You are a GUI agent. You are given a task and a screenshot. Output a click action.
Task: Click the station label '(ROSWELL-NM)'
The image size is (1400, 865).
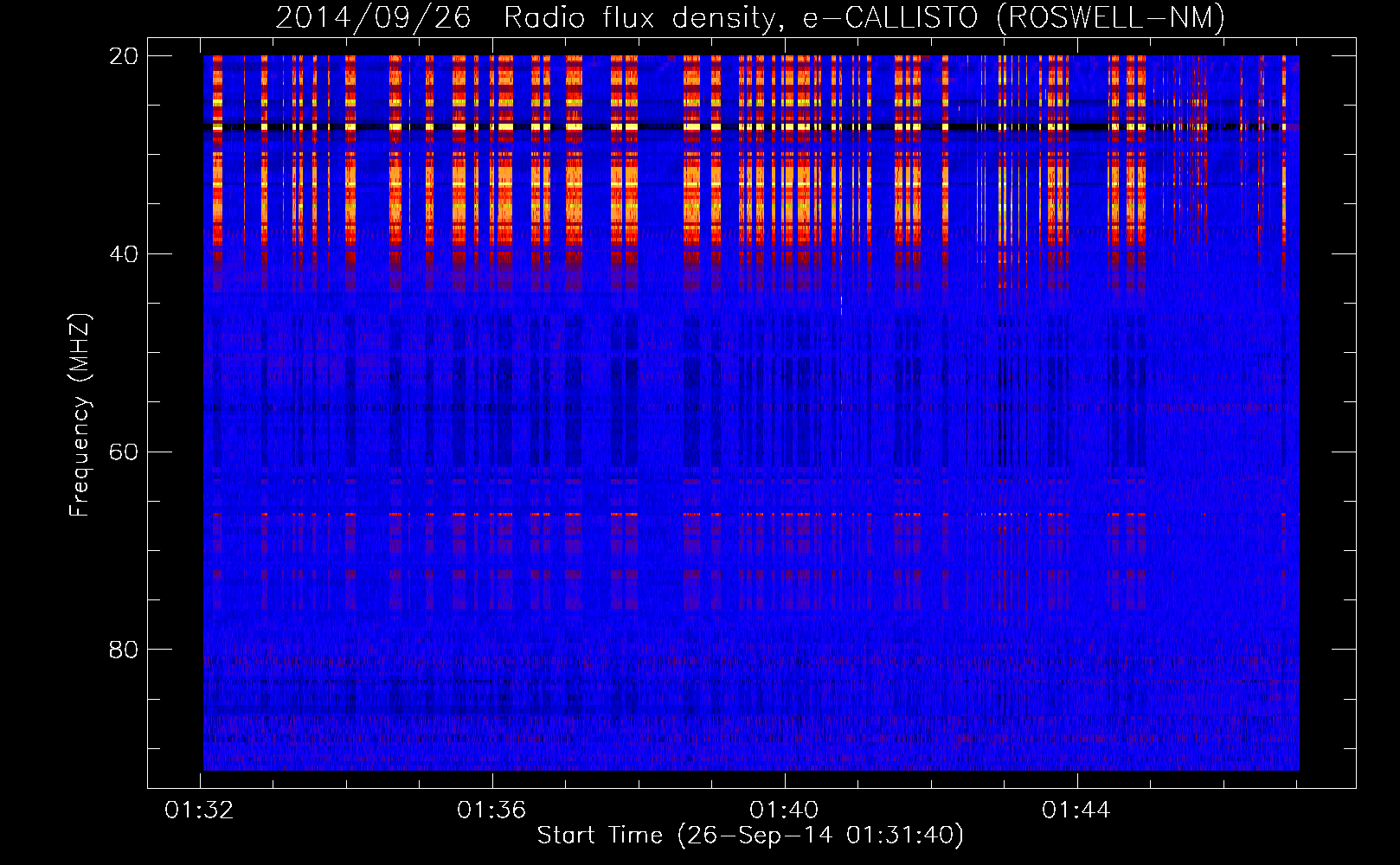tap(1111, 18)
